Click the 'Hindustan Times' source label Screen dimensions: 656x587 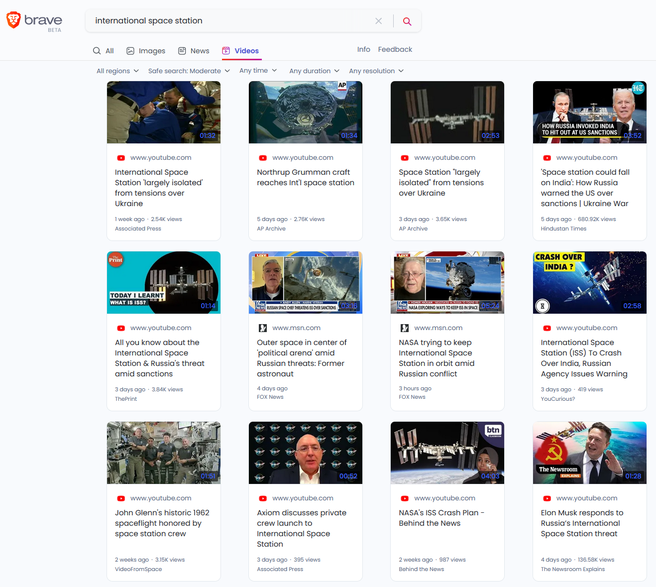(x=563, y=228)
